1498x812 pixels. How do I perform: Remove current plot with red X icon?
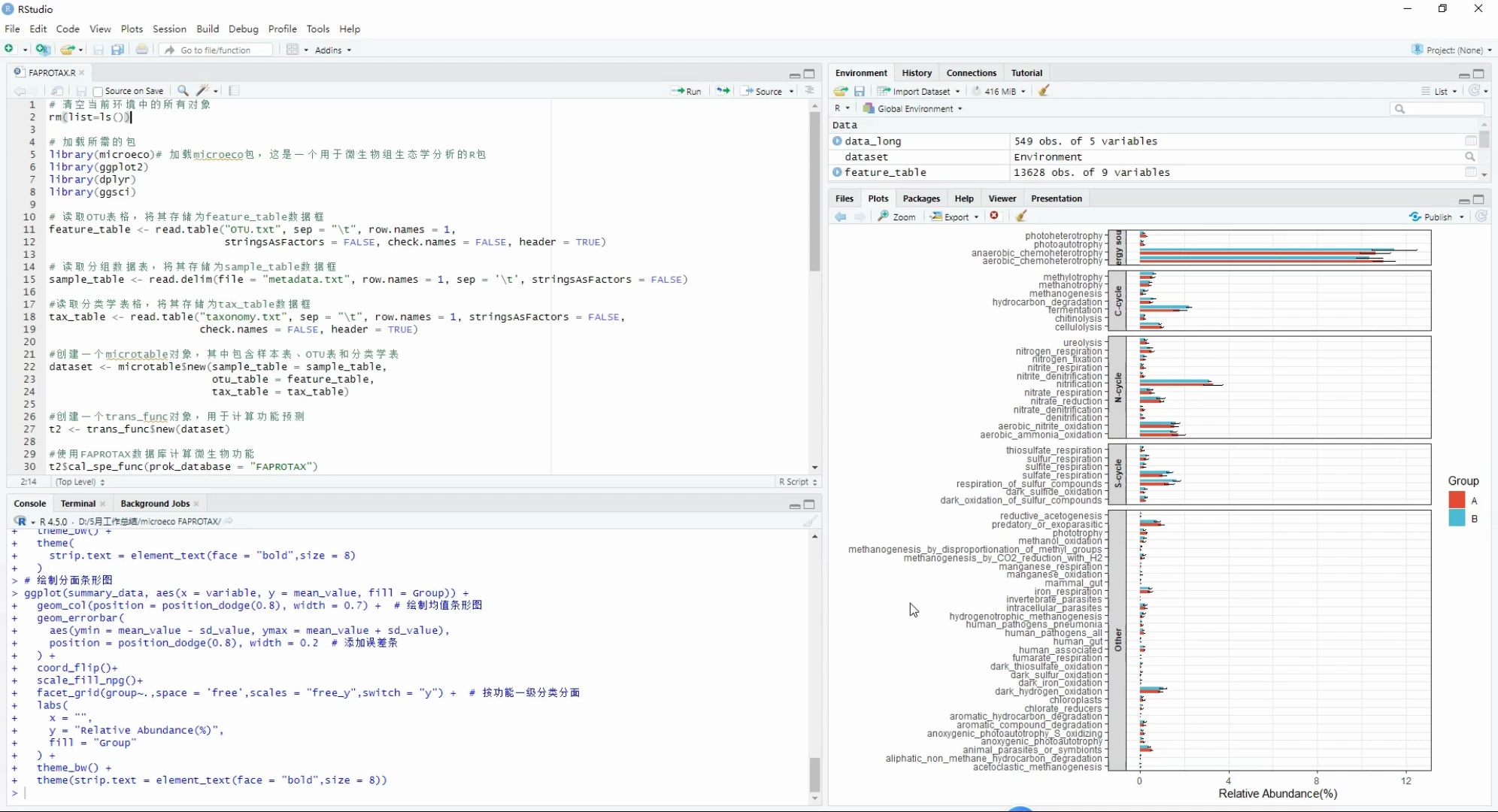(x=995, y=217)
